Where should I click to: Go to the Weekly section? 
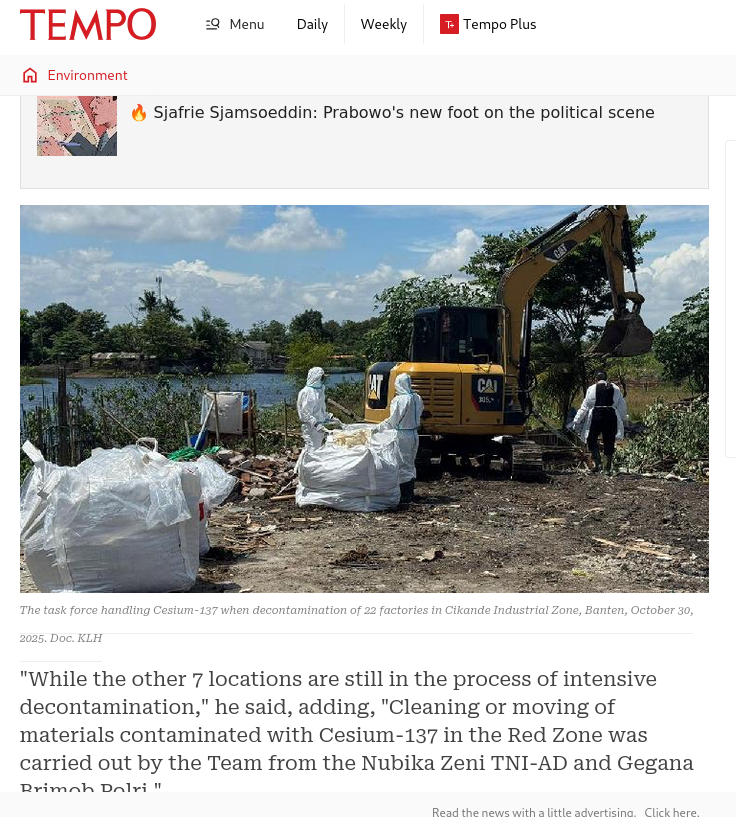point(383,24)
